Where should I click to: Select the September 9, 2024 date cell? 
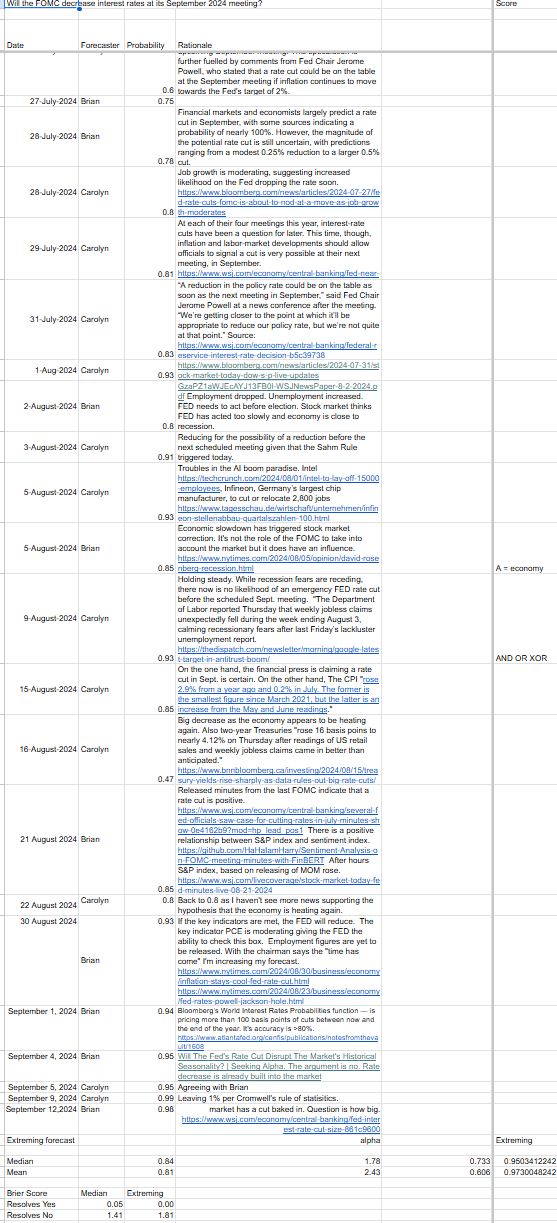pos(42,1096)
